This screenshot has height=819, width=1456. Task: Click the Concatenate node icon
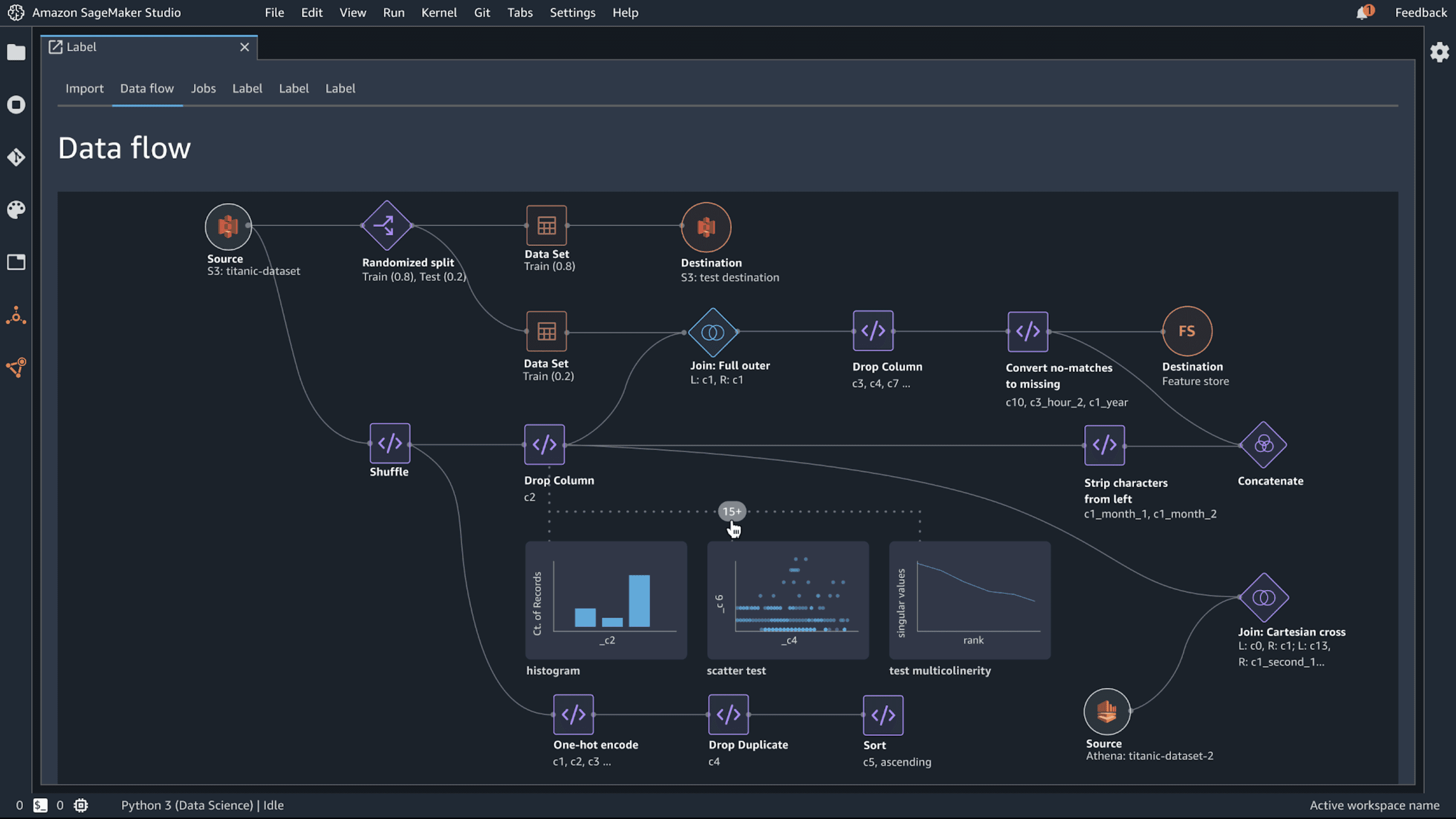[x=1263, y=445]
